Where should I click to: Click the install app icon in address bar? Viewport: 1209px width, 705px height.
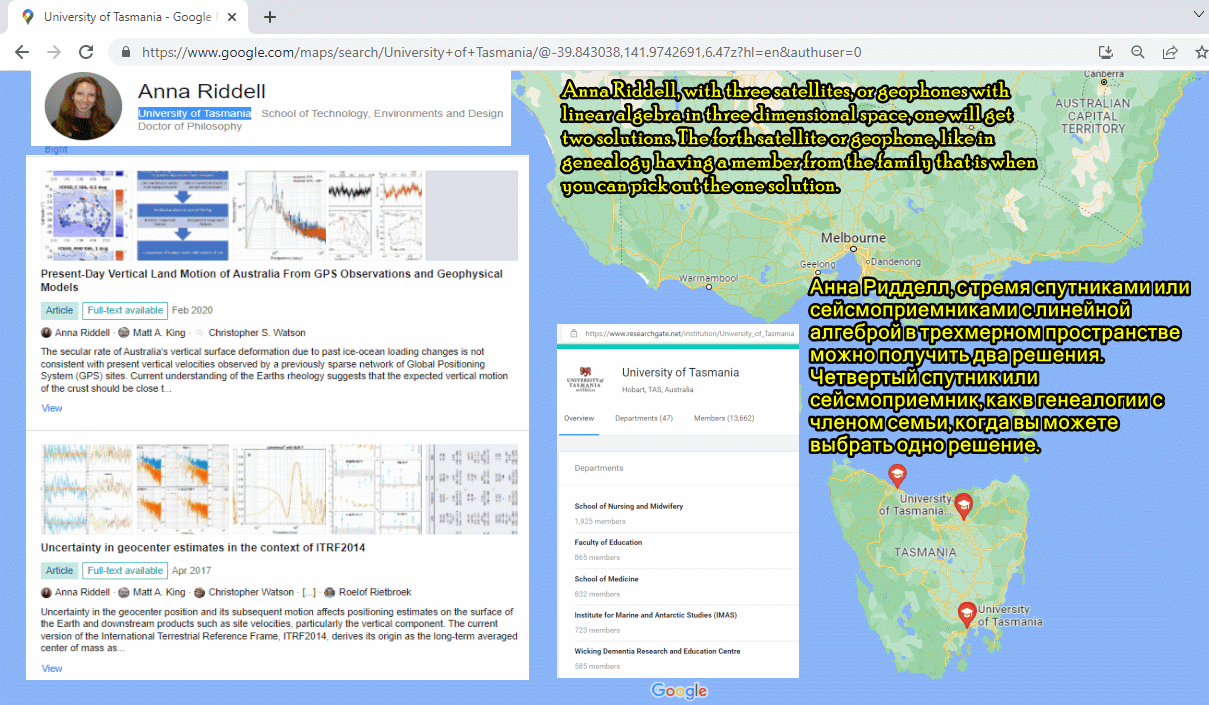click(x=1105, y=52)
